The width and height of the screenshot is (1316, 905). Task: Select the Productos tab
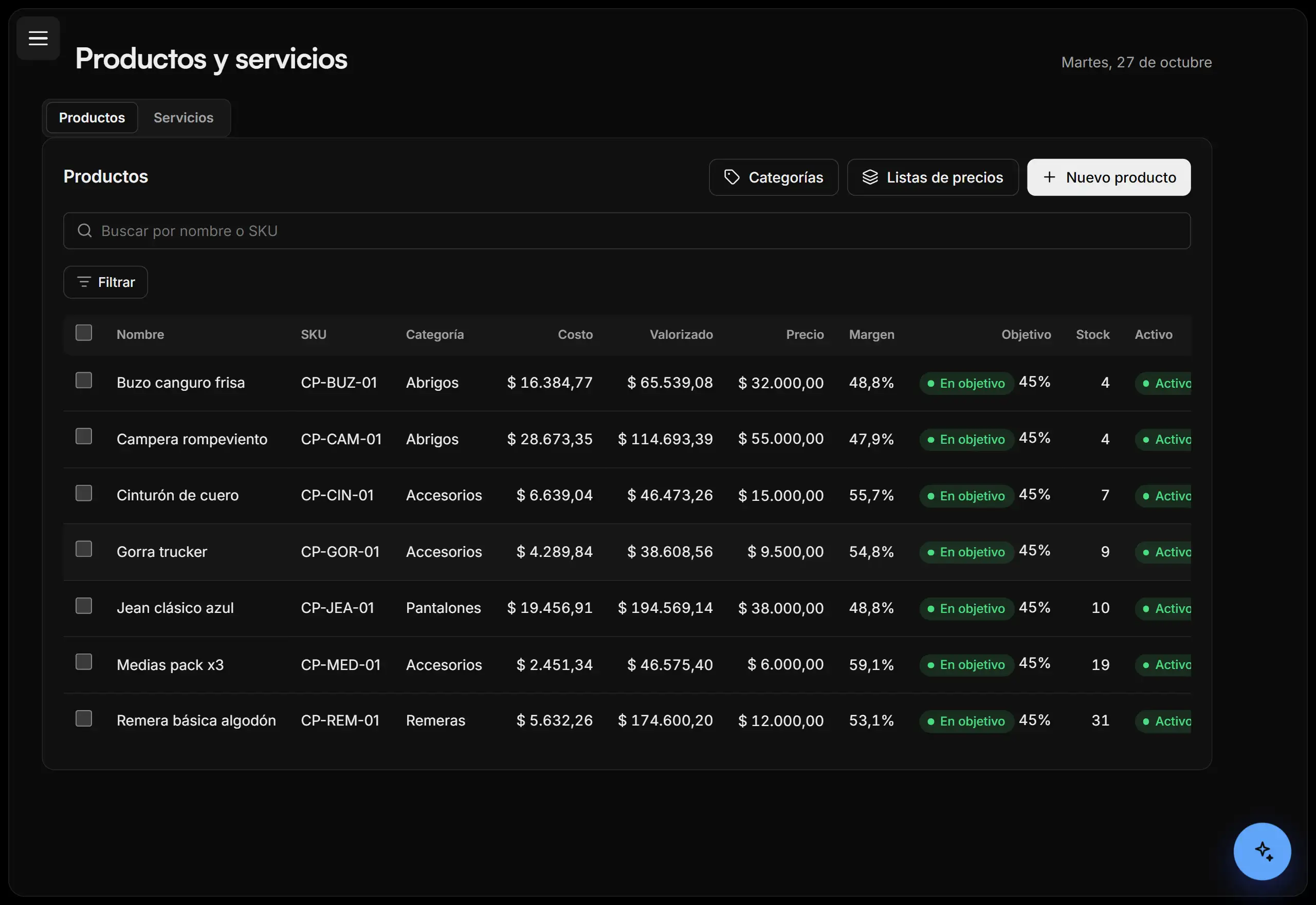point(92,117)
